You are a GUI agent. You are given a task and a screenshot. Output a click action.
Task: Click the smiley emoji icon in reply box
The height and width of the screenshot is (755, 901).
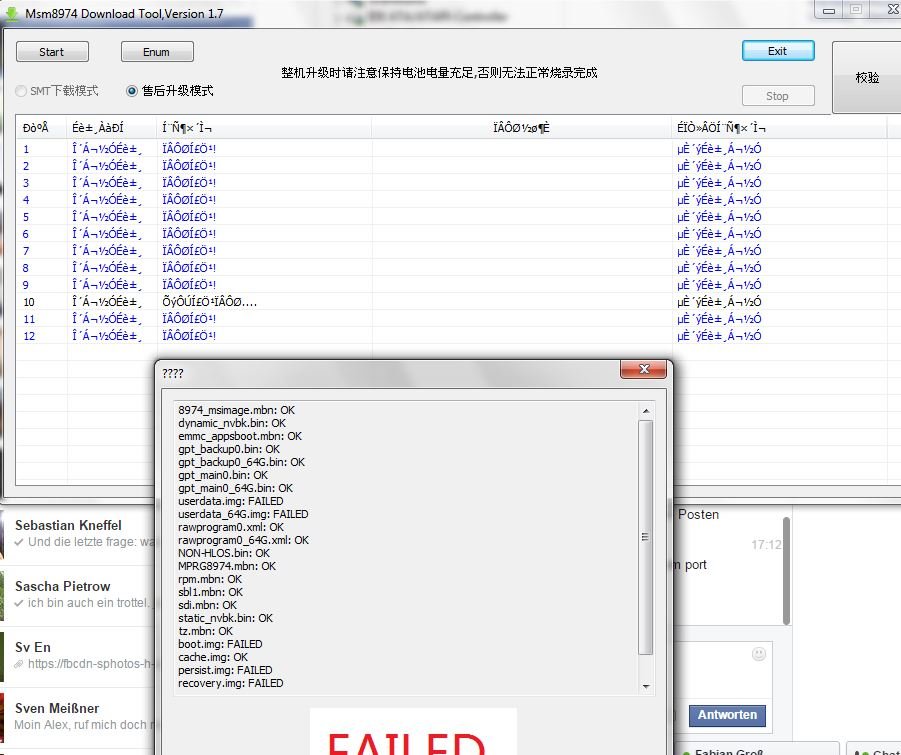tap(759, 654)
